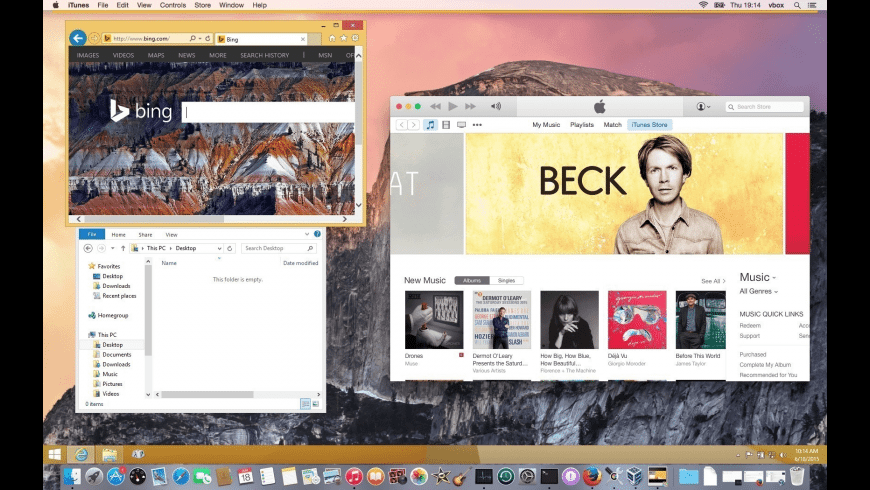The width and height of the screenshot is (870, 490).
Task: Select Albums in New Music toggle
Action: [x=472, y=280]
